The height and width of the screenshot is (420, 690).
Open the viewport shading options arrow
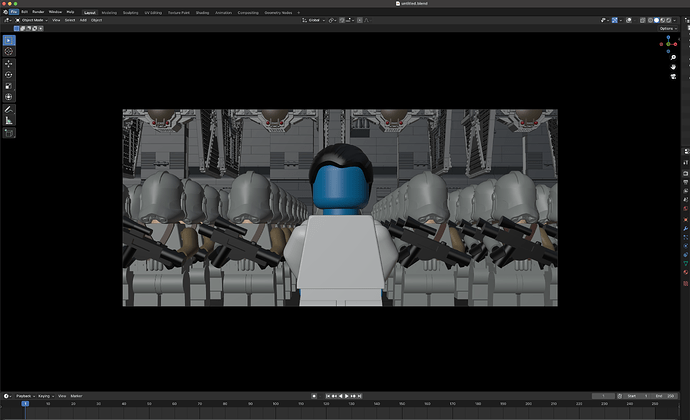coord(675,20)
